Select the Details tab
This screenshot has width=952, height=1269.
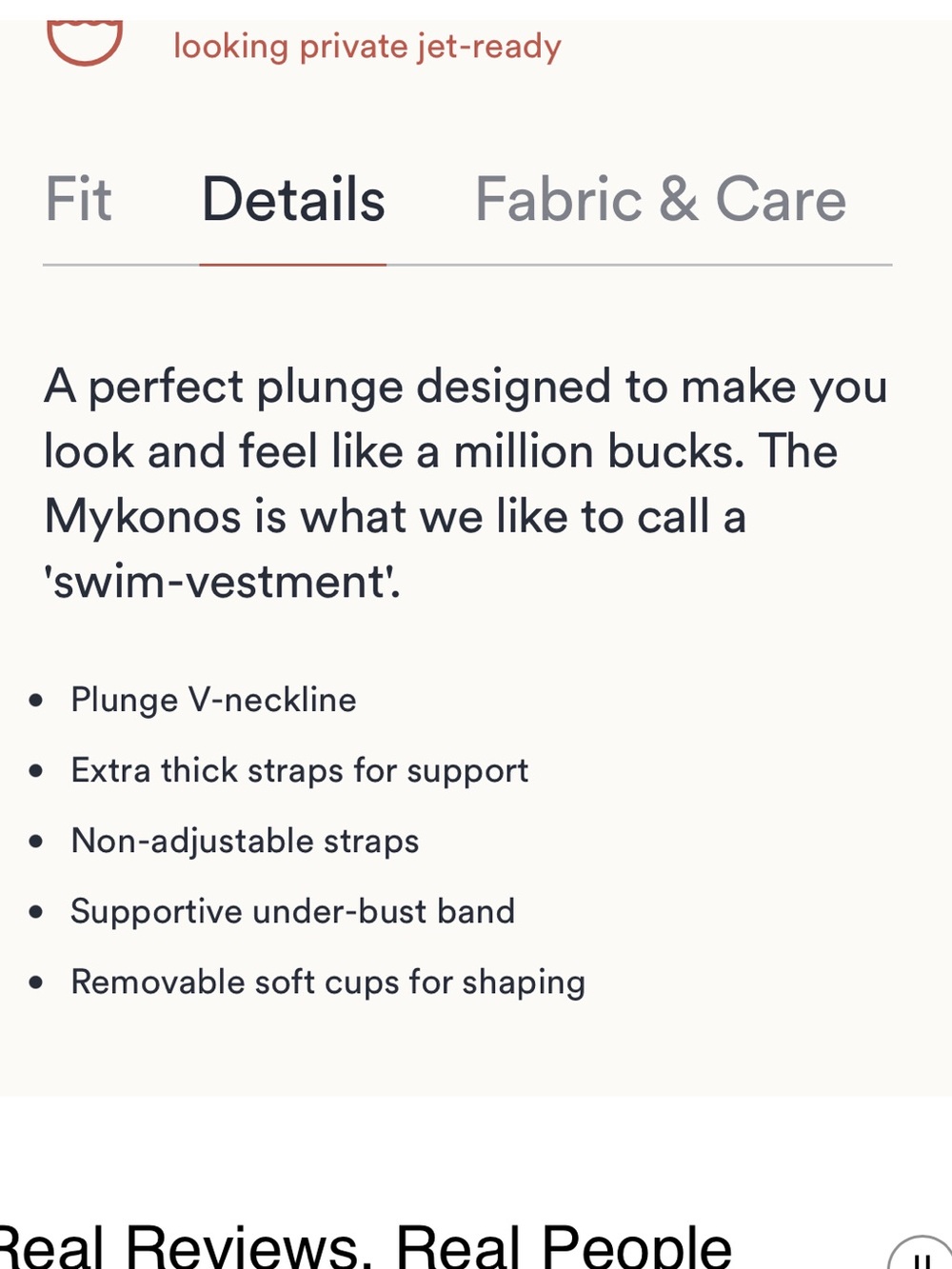[x=293, y=199]
